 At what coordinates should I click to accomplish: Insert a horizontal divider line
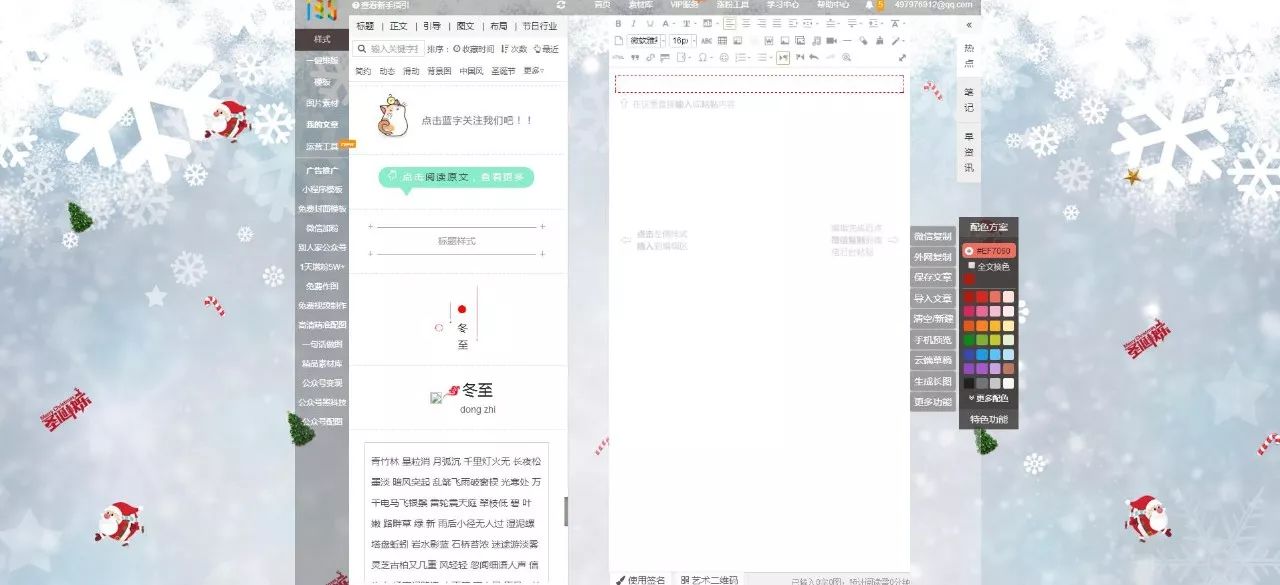tap(847, 41)
